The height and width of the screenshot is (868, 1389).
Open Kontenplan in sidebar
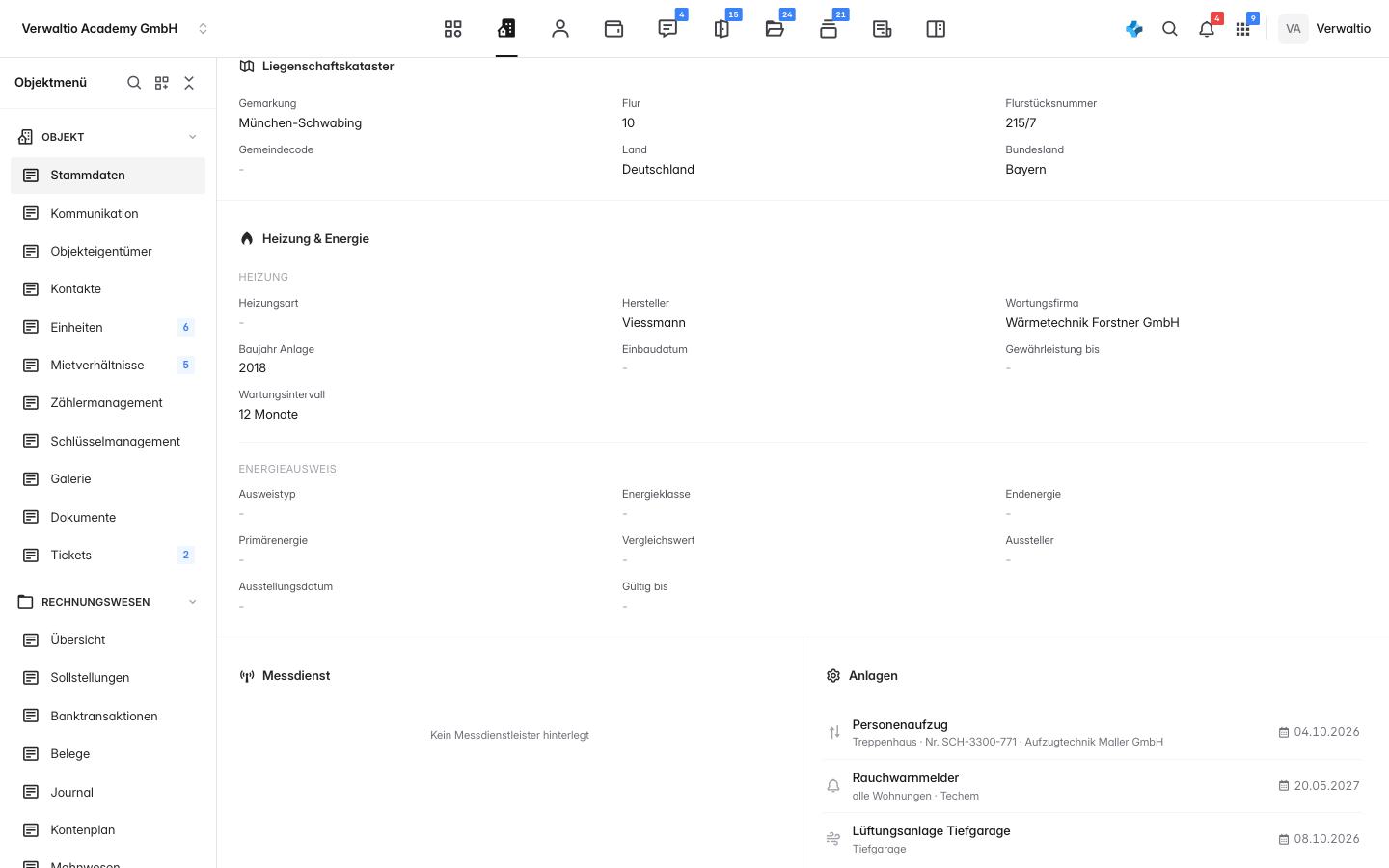click(x=108, y=830)
